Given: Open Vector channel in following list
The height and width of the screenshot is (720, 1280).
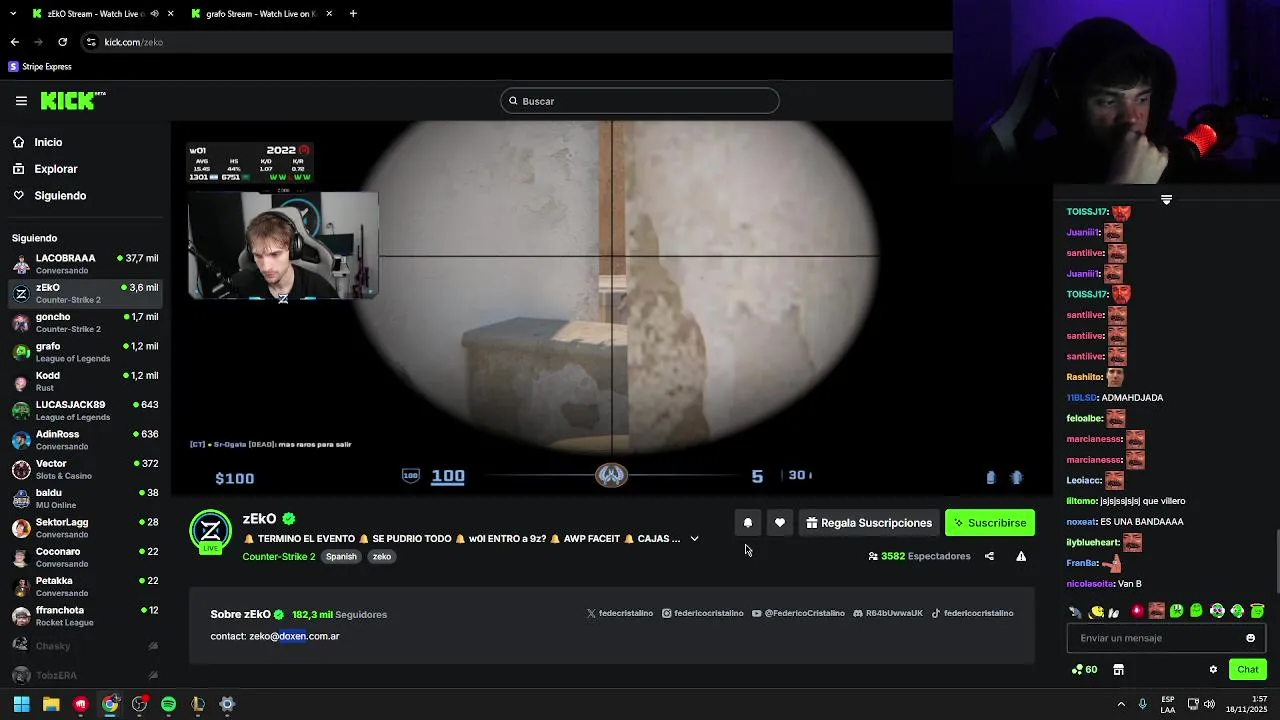Looking at the screenshot, I should point(85,469).
